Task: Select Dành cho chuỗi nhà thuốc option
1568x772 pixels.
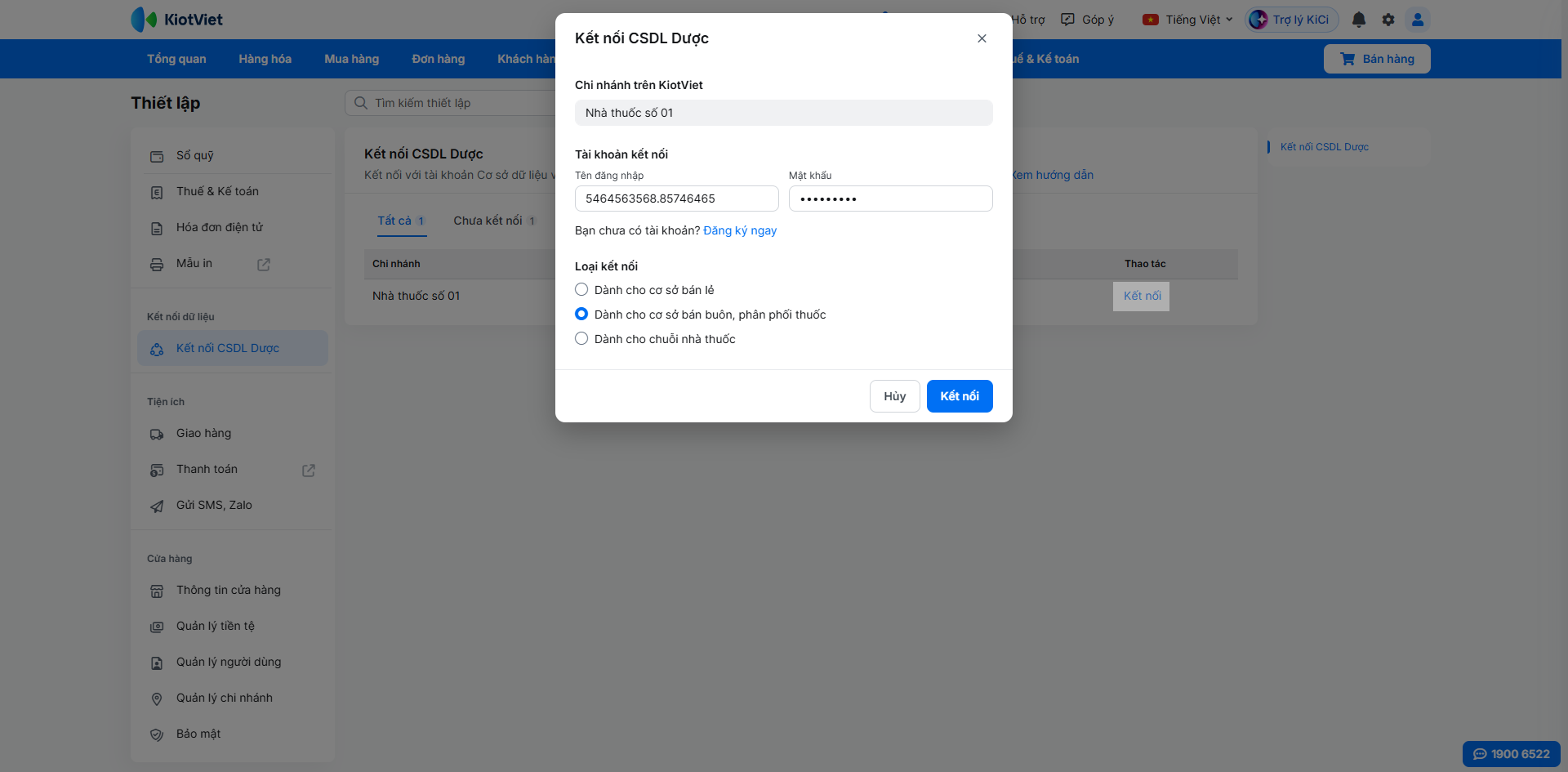Action: (x=581, y=339)
